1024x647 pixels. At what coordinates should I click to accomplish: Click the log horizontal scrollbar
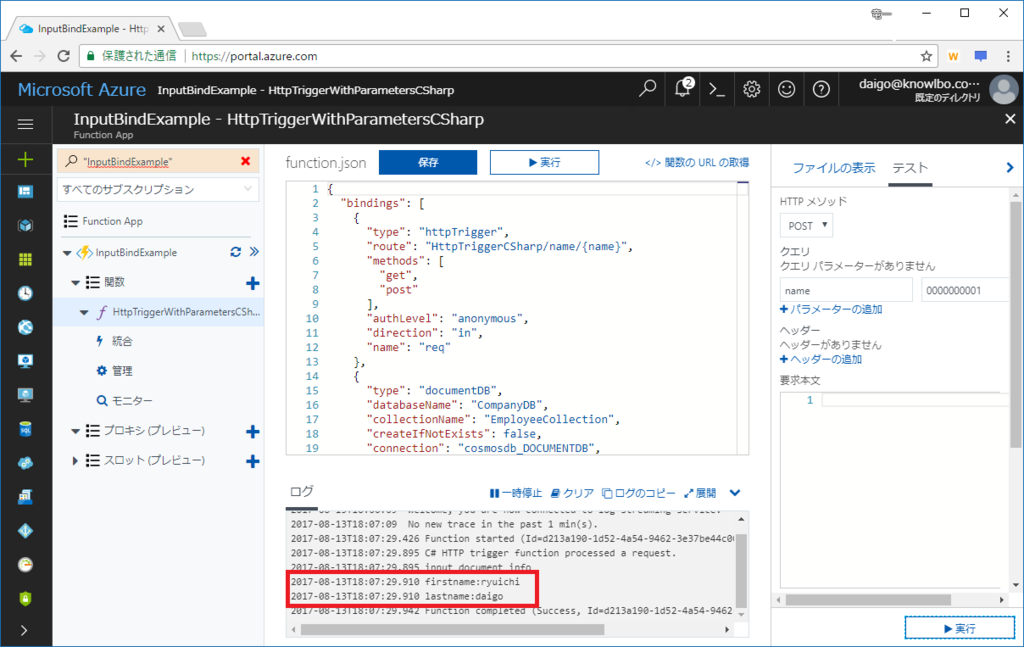point(452,629)
